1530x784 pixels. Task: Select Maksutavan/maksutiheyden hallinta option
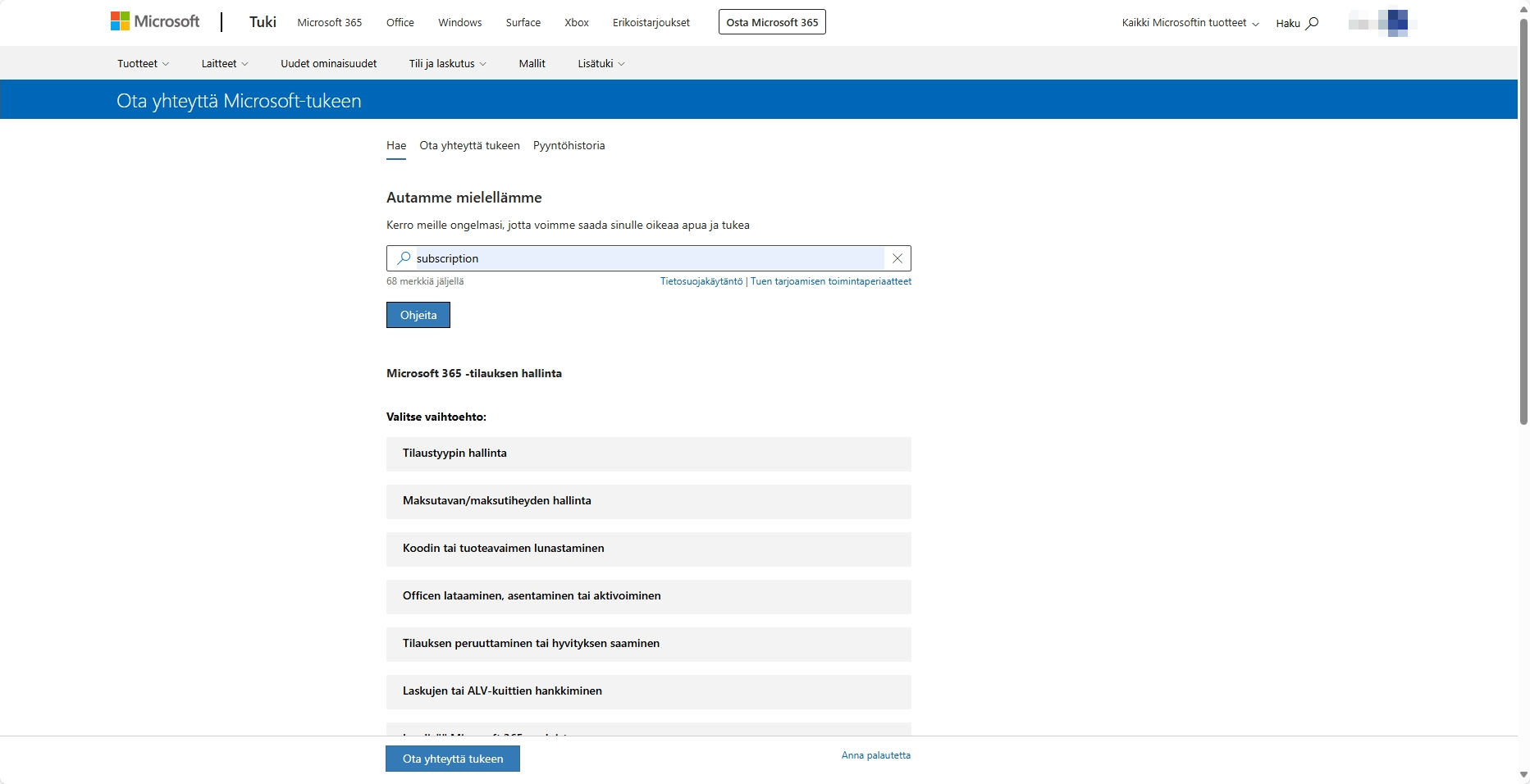point(649,501)
